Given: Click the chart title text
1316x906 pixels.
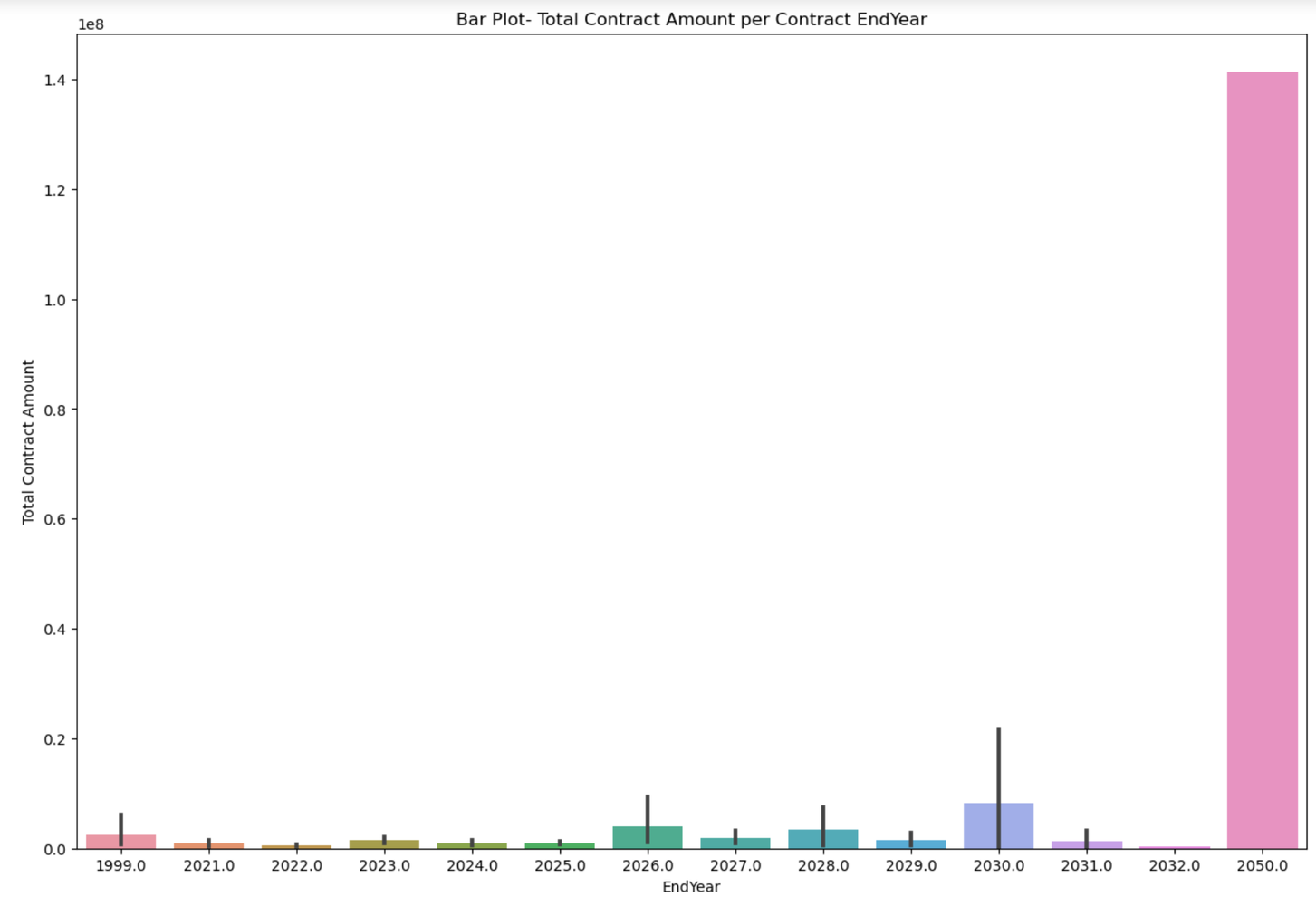Looking at the screenshot, I should coord(691,19).
